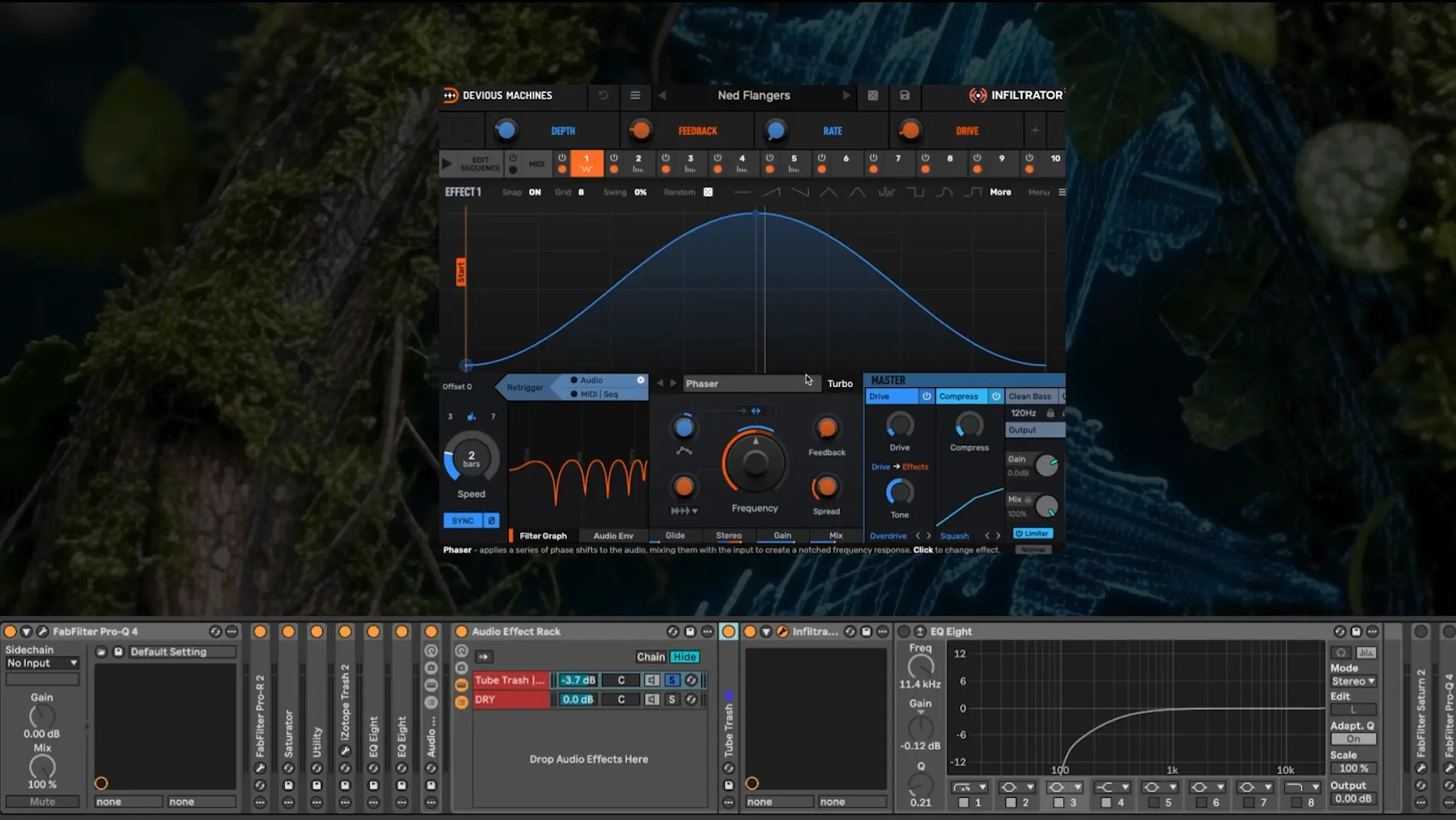Open the Glide tab
1456x820 pixels.
(x=675, y=536)
